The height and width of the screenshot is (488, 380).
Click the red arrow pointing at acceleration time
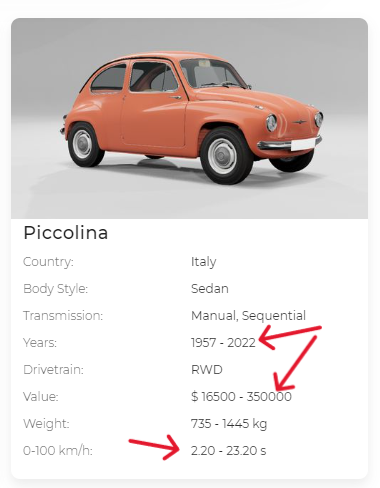pyautogui.click(x=154, y=447)
